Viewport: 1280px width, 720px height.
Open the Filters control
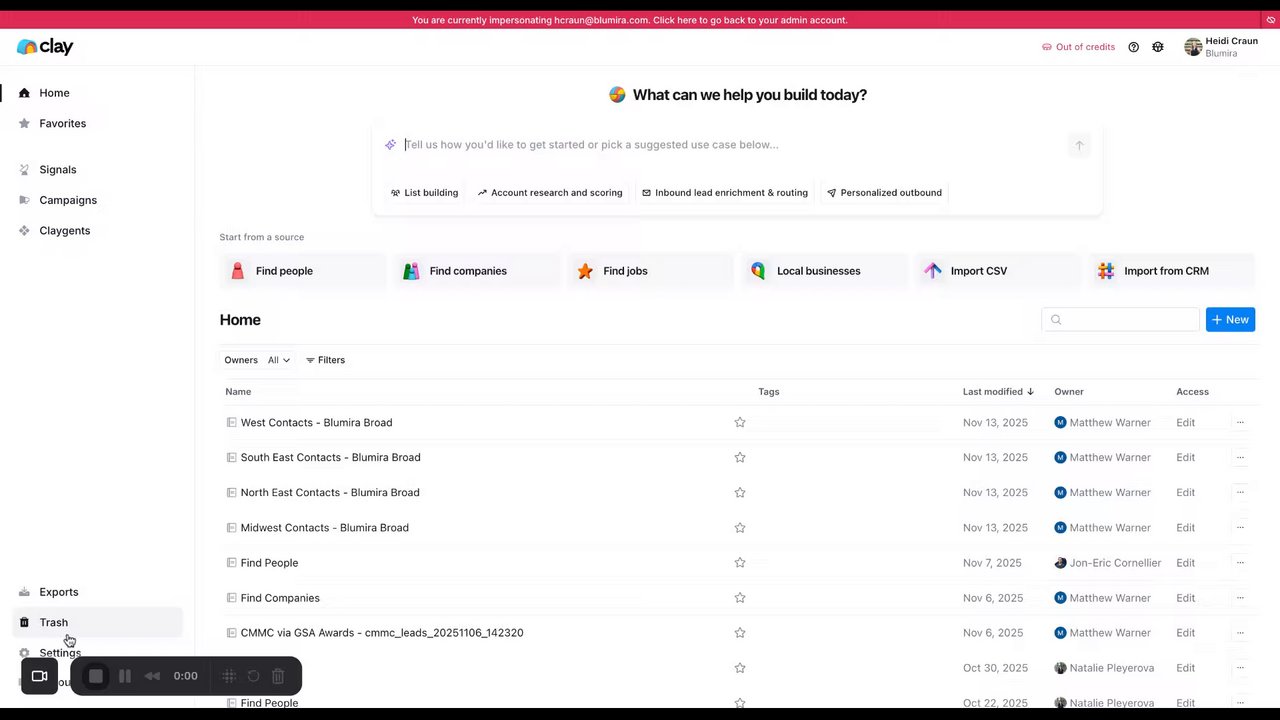pyautogui.click(x=325, y=360)
